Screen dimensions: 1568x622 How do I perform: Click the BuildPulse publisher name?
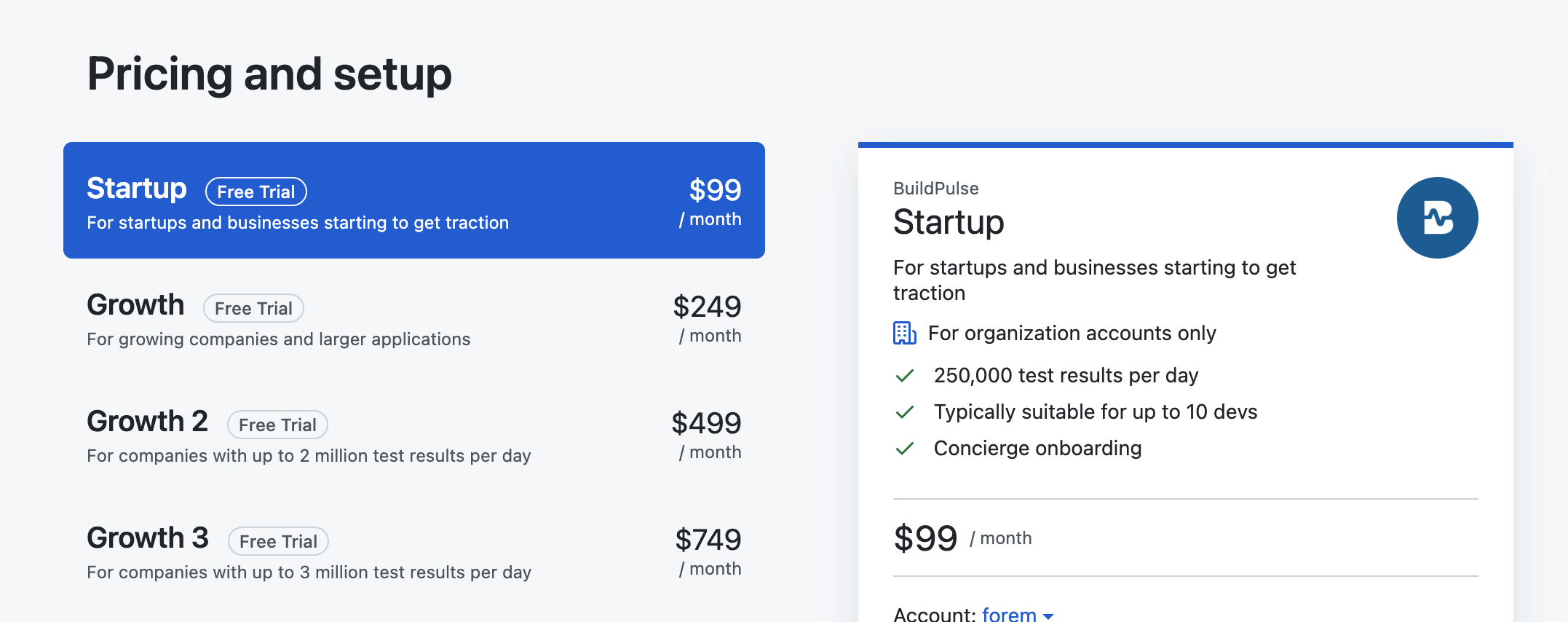(935, 189)
